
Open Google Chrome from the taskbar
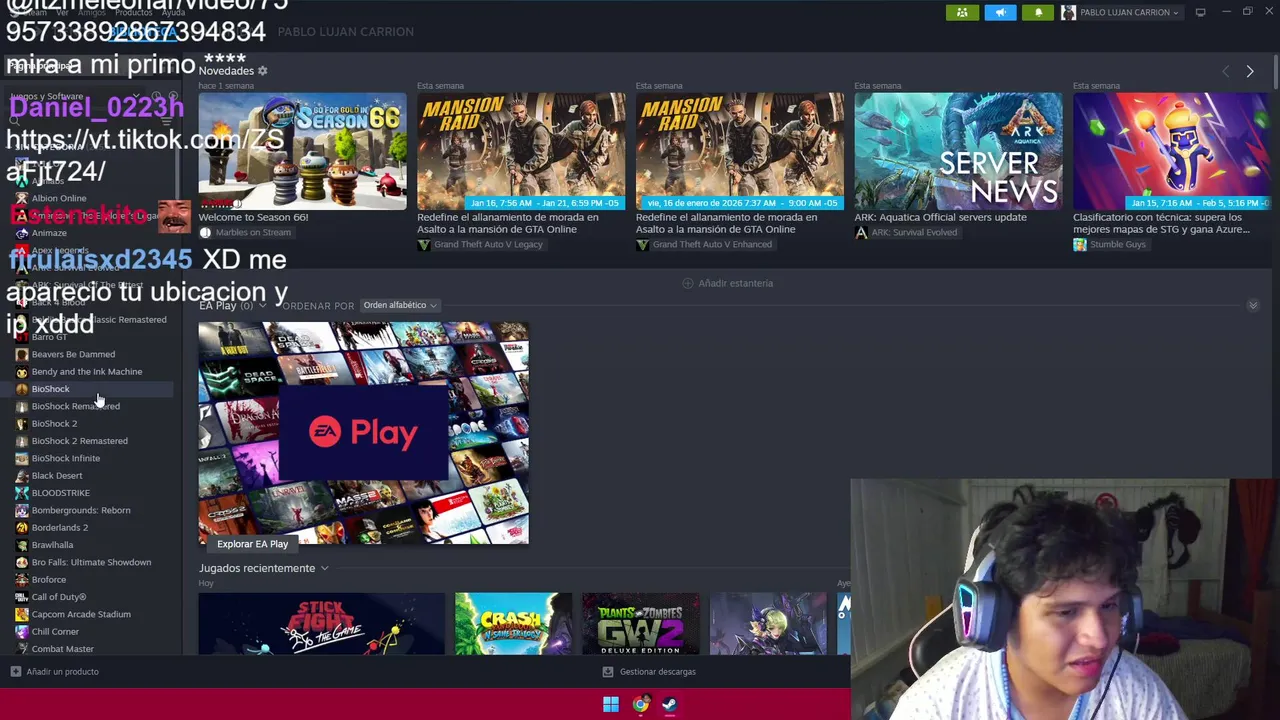pyautogui.click(x=640, y=704)
